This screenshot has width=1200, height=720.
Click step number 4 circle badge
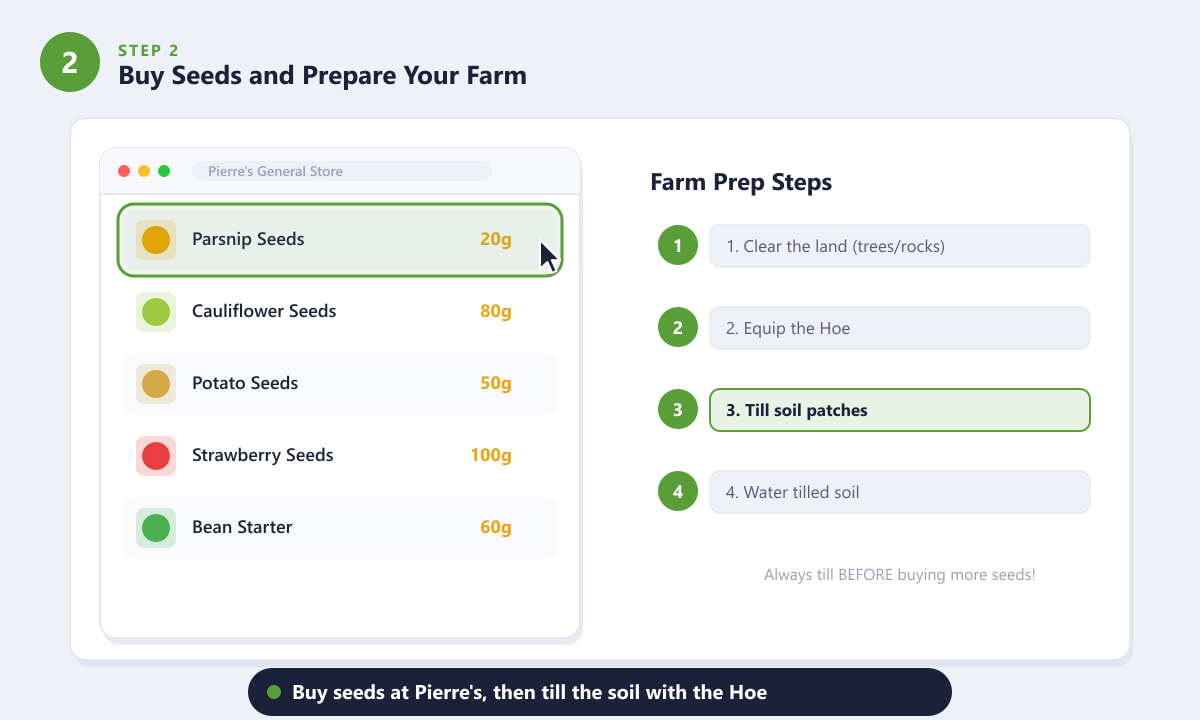coord(678,492)
